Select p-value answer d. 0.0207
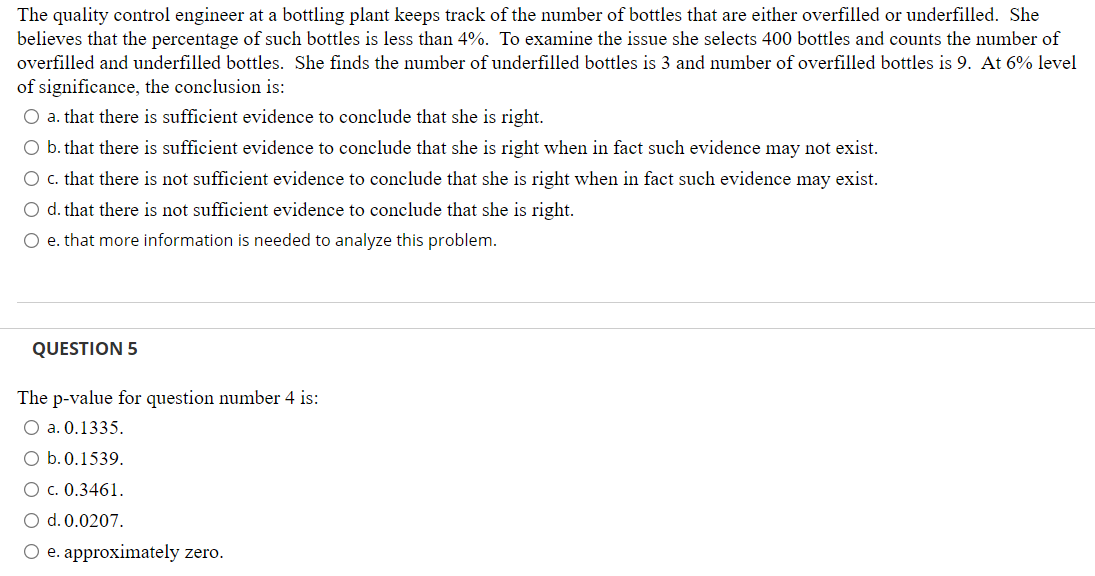1095x576 pixels. tap(31, 521)
